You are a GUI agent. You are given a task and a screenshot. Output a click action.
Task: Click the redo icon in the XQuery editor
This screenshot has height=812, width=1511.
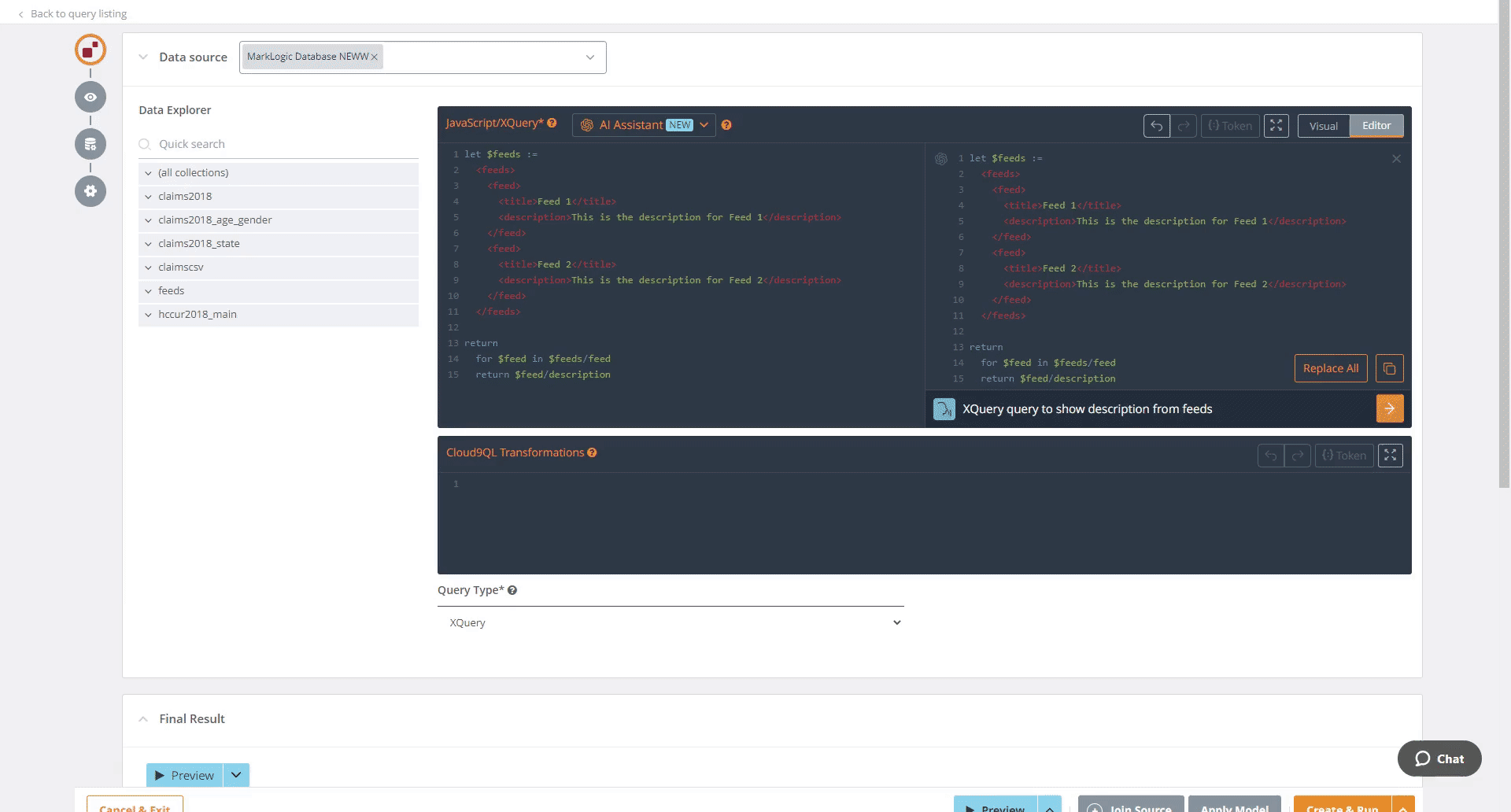(1184, 125)
